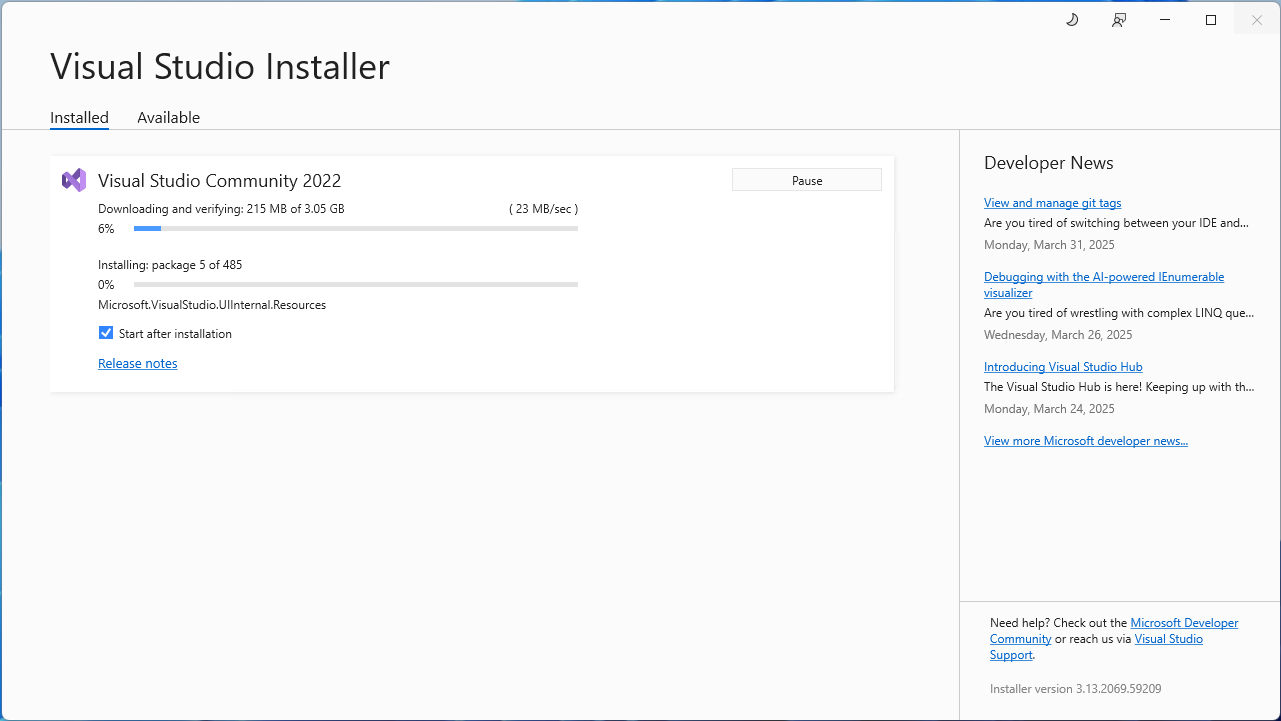Click Downloading and verifying 215 MB status
Screen dimensions: 1281x721
[x=221, y=209]
